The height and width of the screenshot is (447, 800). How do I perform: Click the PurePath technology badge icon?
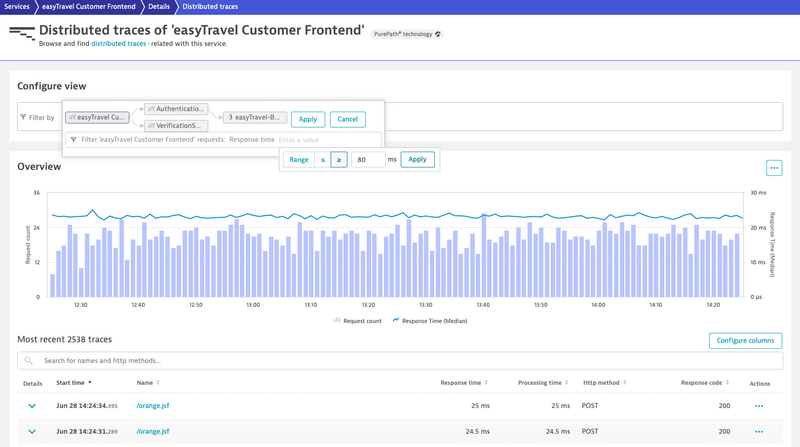437,34
